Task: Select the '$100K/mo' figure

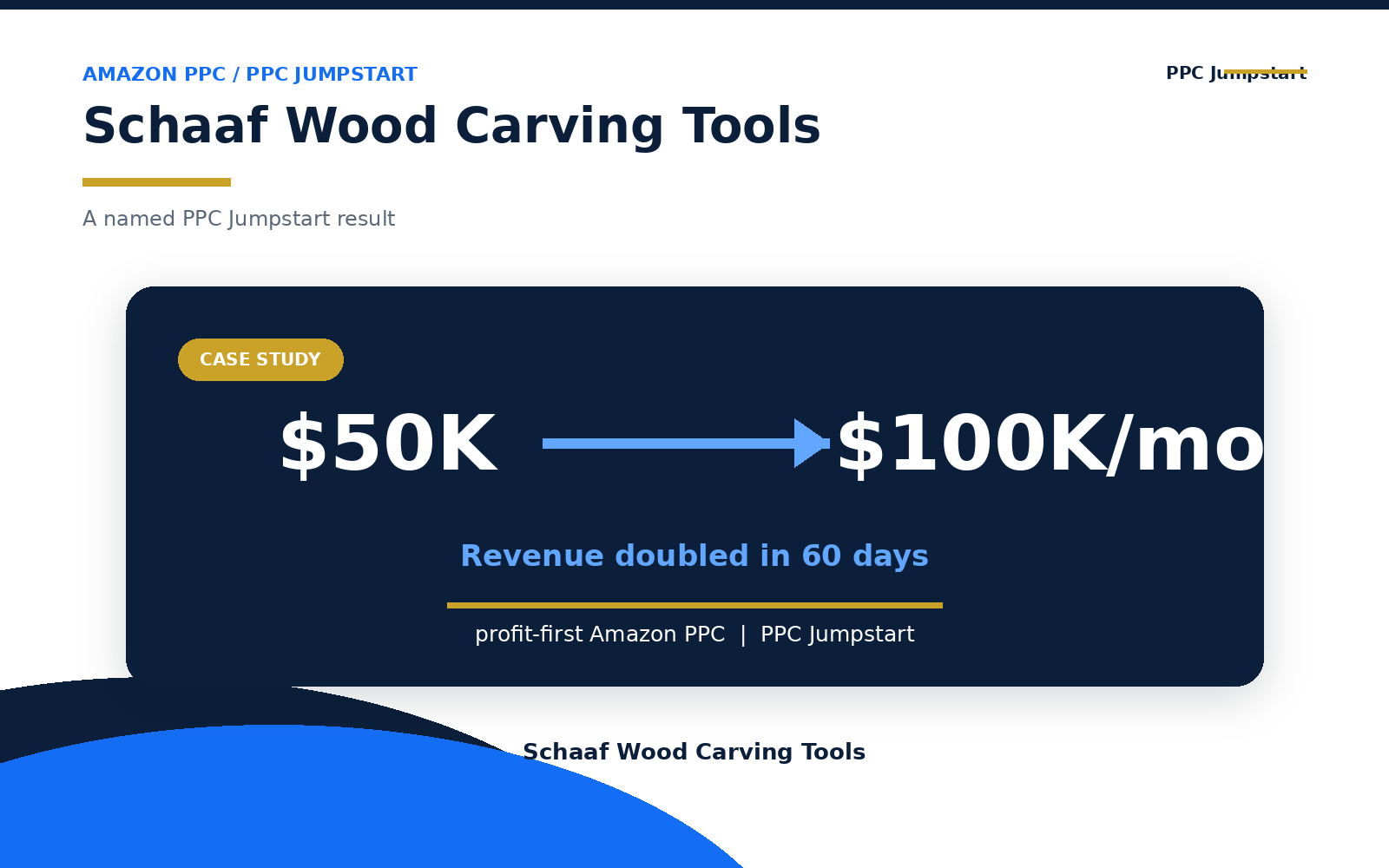Action: coord(1050,444)
